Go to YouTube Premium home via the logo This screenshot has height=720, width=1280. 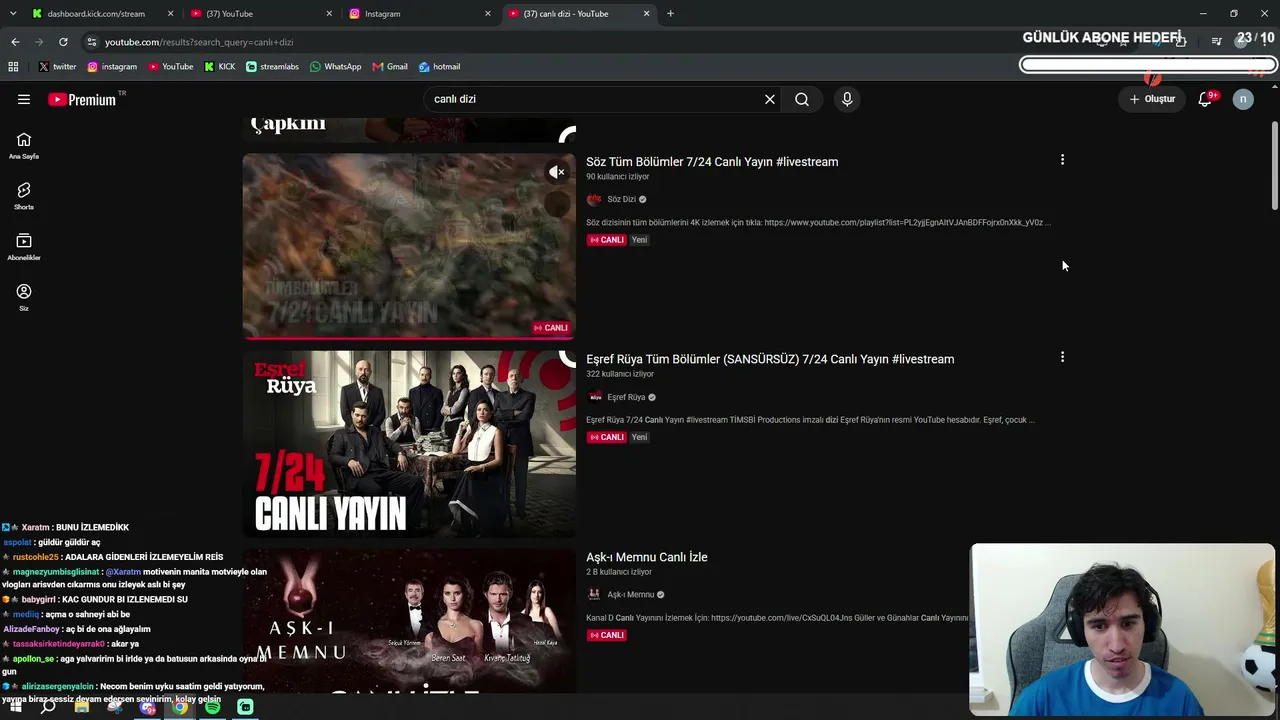pyautogui.click(x=82, y=99)
